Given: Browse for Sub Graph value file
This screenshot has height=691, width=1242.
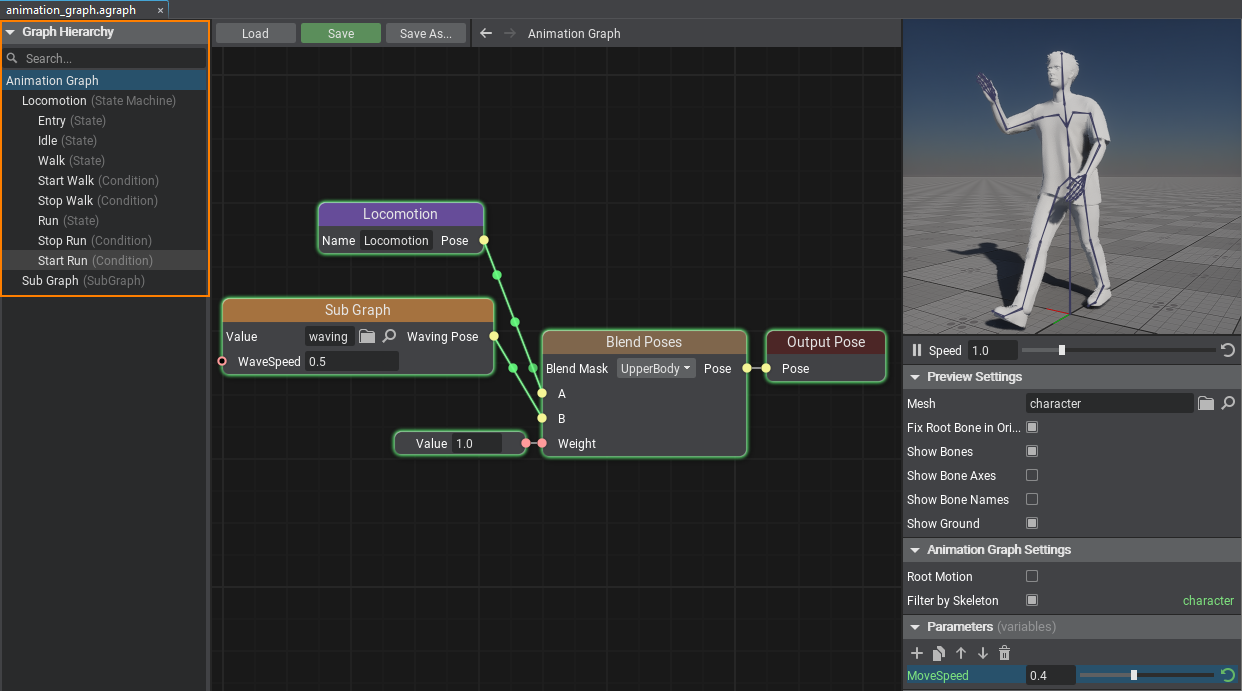Looking at the screenshot, I should click(x=367, y=337).
